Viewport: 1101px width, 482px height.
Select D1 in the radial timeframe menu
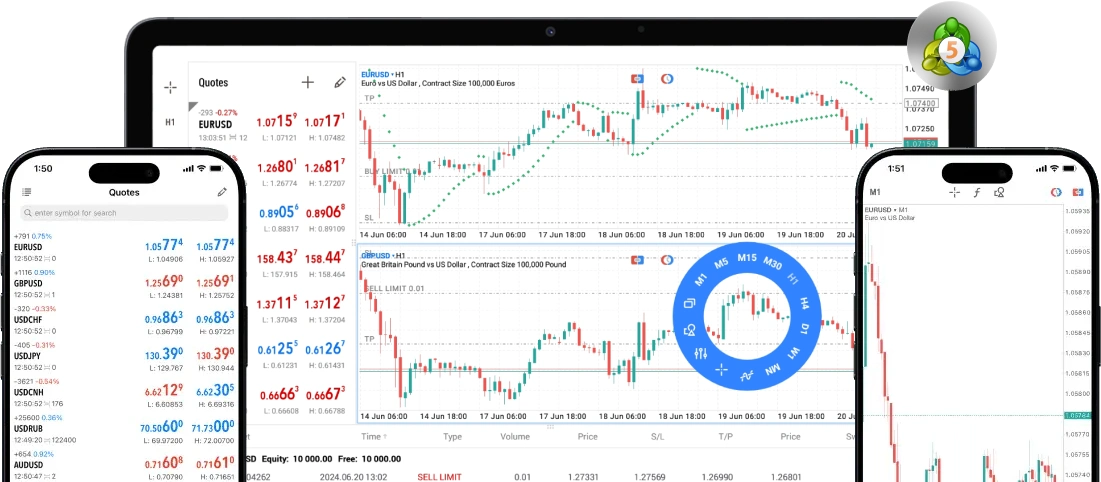(x=805, y=328)
